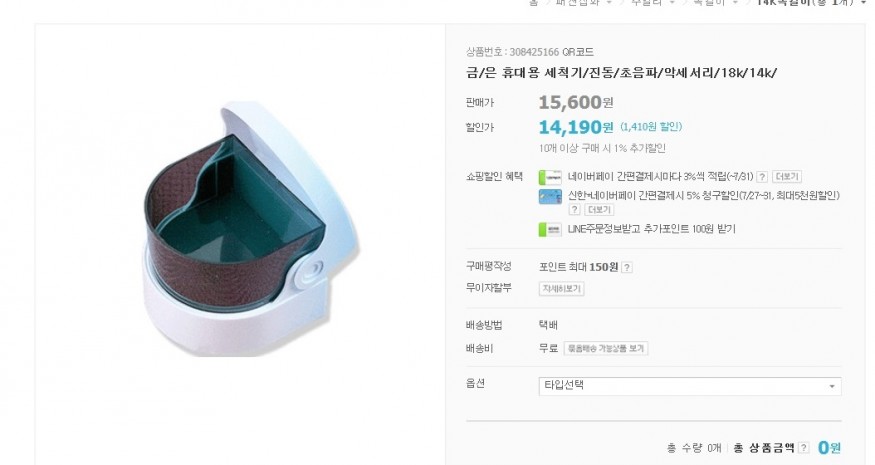The image size is (875, 465).
Task: Click help icon beside 총 상품금액
Action: 804,448
